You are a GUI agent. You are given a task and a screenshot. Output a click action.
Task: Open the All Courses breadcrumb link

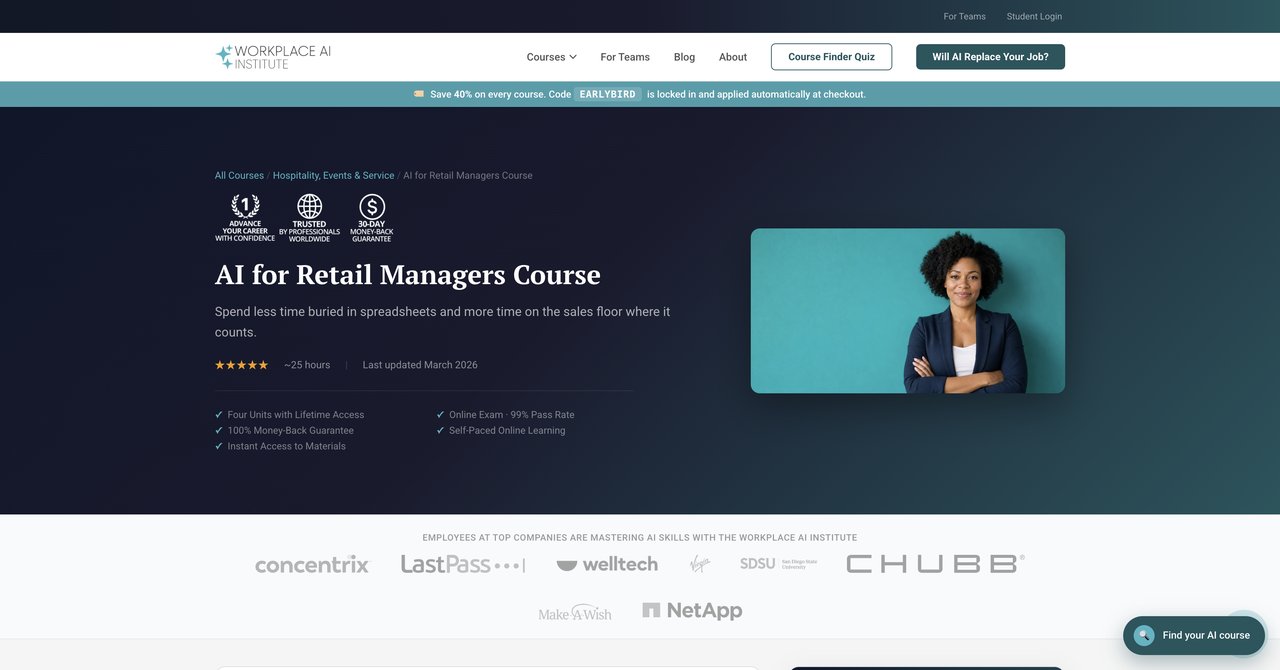click(x=239, y=176)
